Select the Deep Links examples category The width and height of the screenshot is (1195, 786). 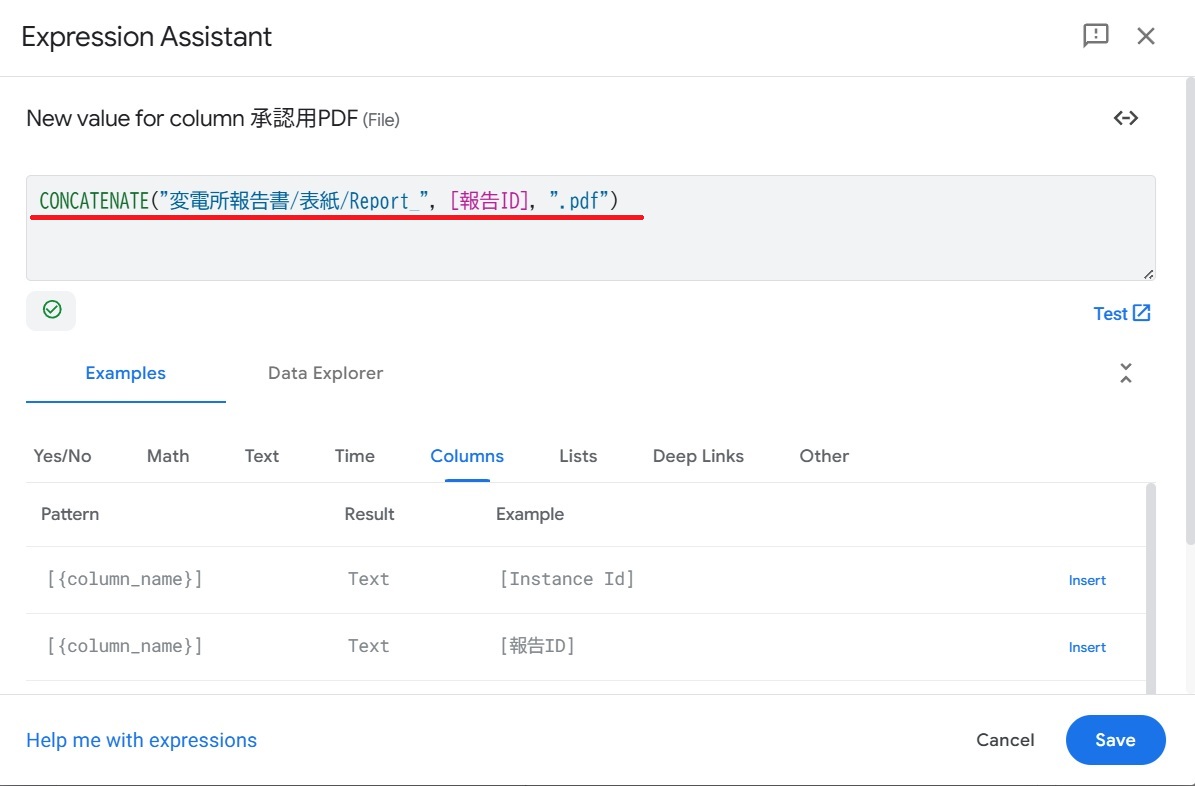pyautogui.click(x=698, y=456)
